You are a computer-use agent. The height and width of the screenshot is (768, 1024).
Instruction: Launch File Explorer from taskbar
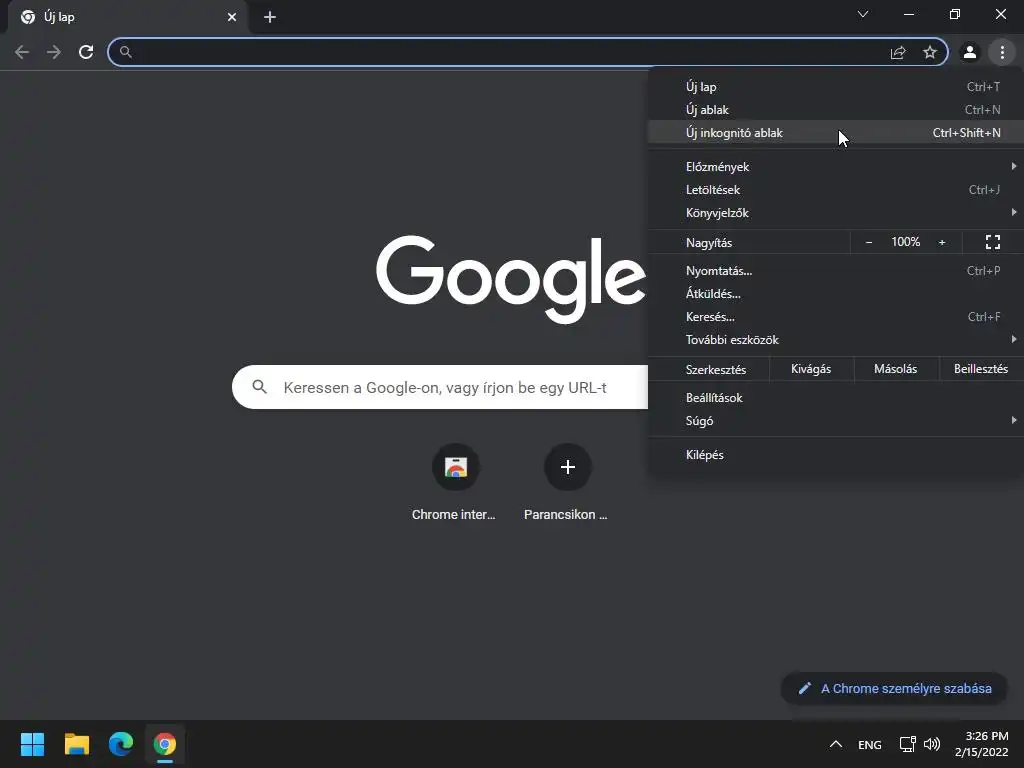pos(77,744)
